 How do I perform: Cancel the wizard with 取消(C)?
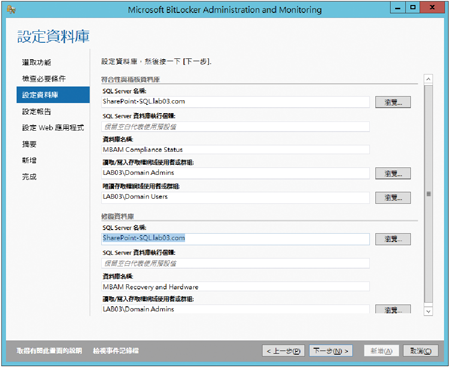(421, 351)
